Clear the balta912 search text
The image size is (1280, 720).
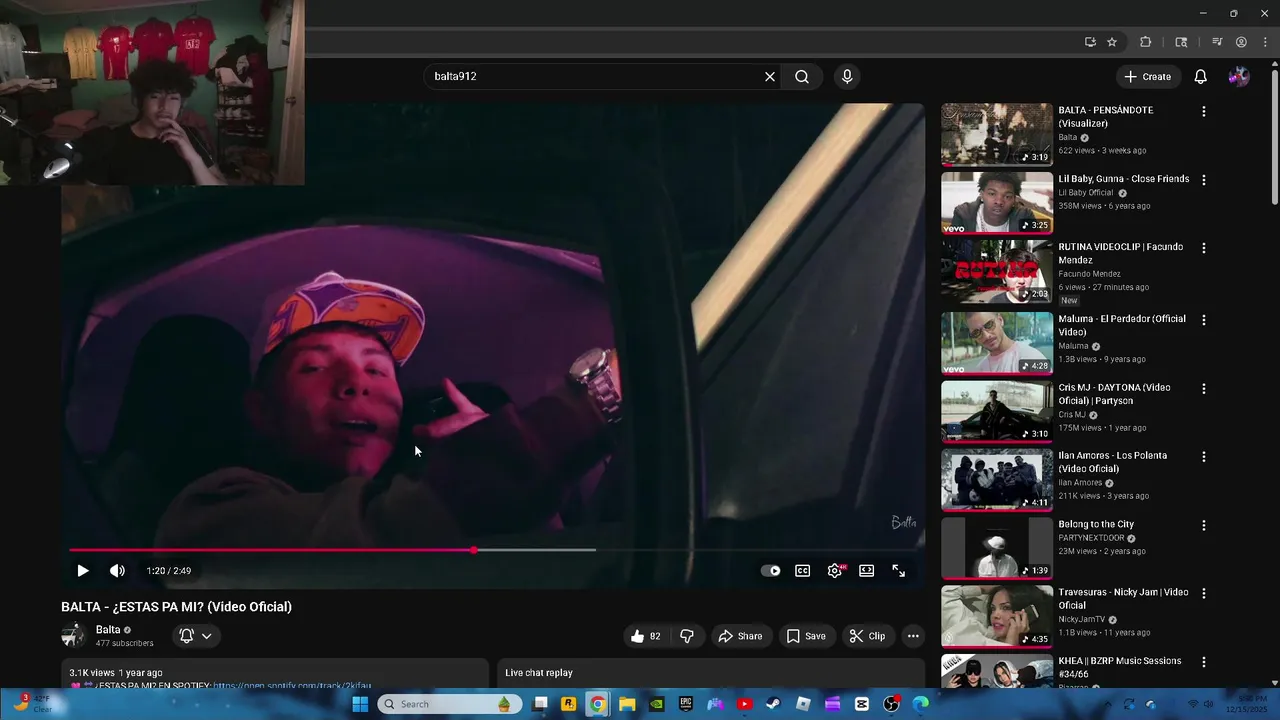[x=770, y=76]
